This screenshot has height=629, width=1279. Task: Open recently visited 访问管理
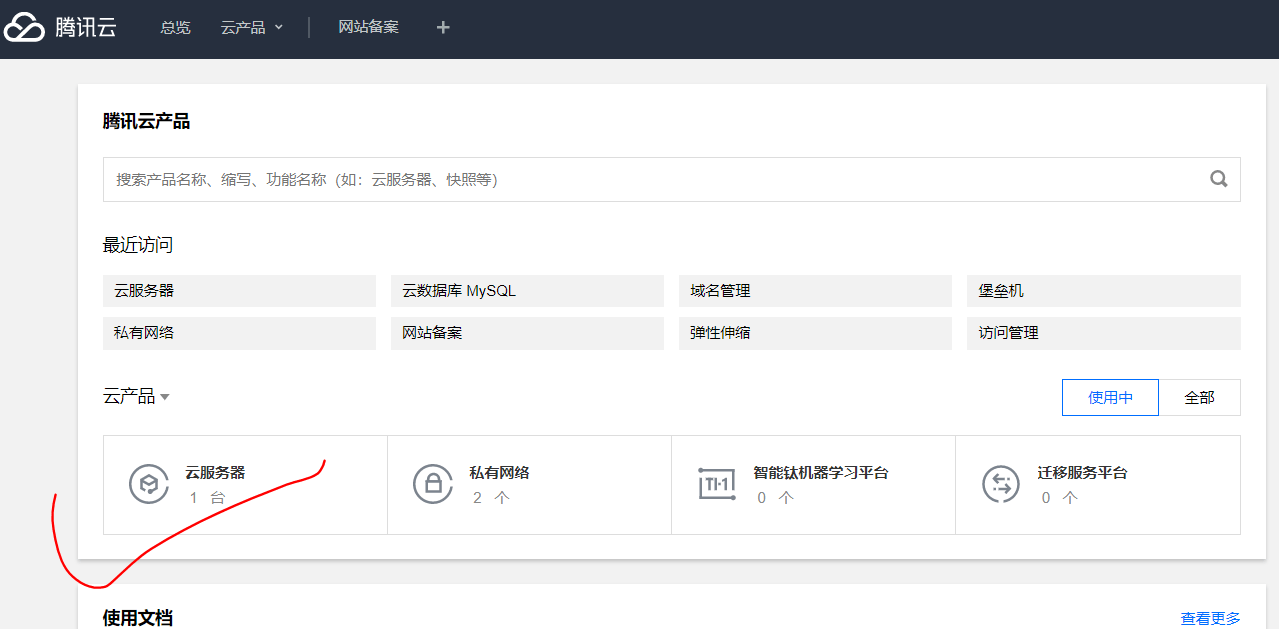click(x=1104, y=333)
